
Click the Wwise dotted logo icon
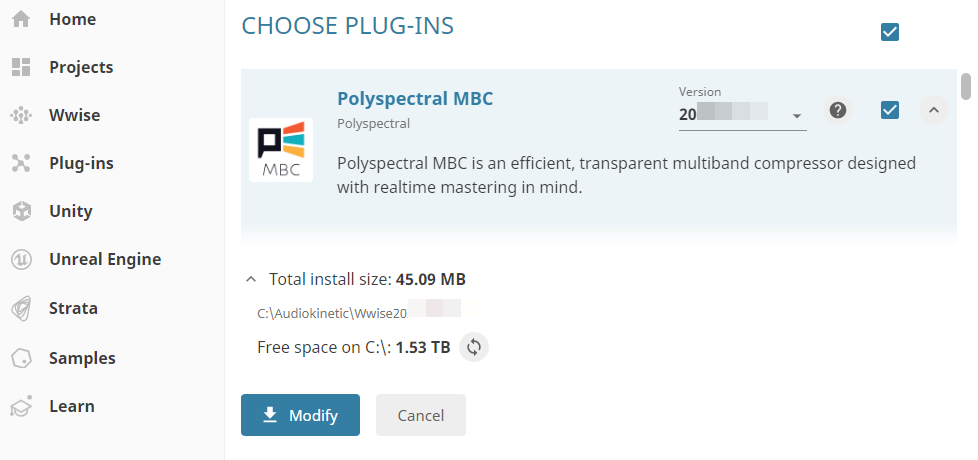[x=21, y=115]
